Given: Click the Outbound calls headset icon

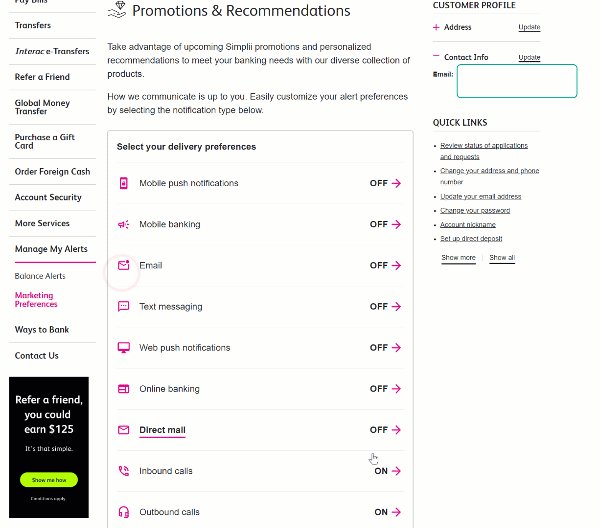Looking at the screenshot, I should click(x=124, y=512).
